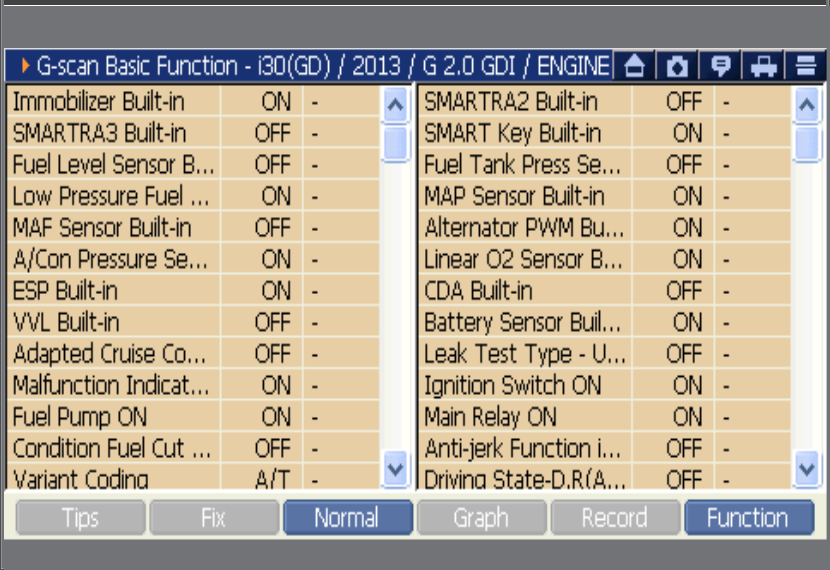Click the Fix button
Viewport: 830px width, 570px height.
coord(214,518)
